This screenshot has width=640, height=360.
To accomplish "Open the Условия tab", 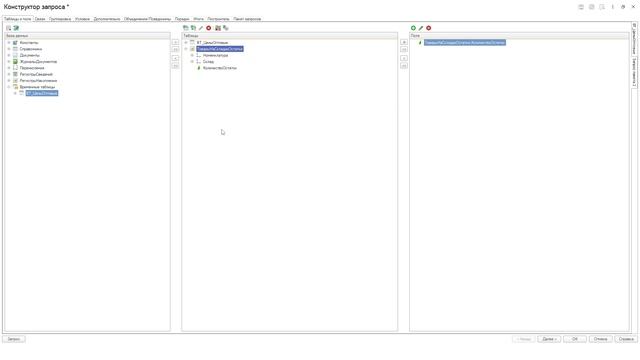I will 82,19.
